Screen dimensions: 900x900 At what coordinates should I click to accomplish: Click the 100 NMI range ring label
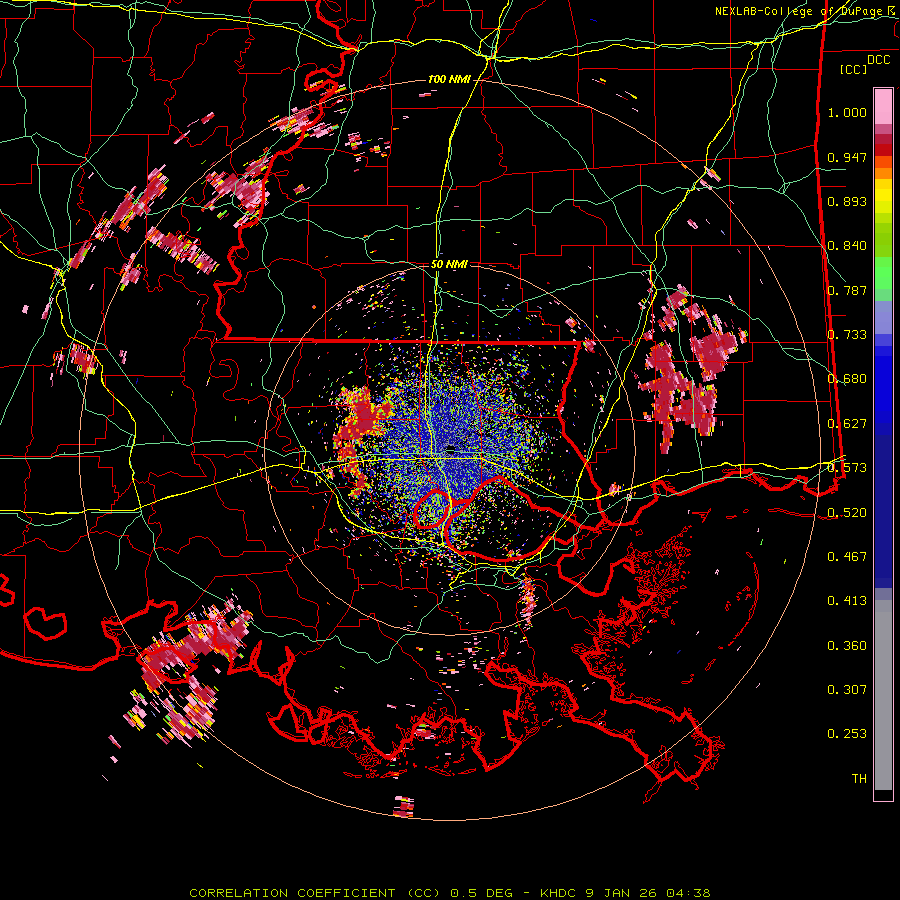[449, 79]
